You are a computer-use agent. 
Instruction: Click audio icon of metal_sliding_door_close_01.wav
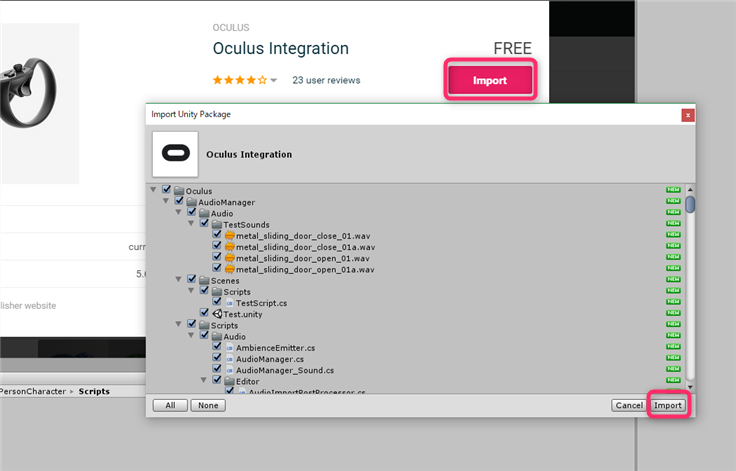230,235
